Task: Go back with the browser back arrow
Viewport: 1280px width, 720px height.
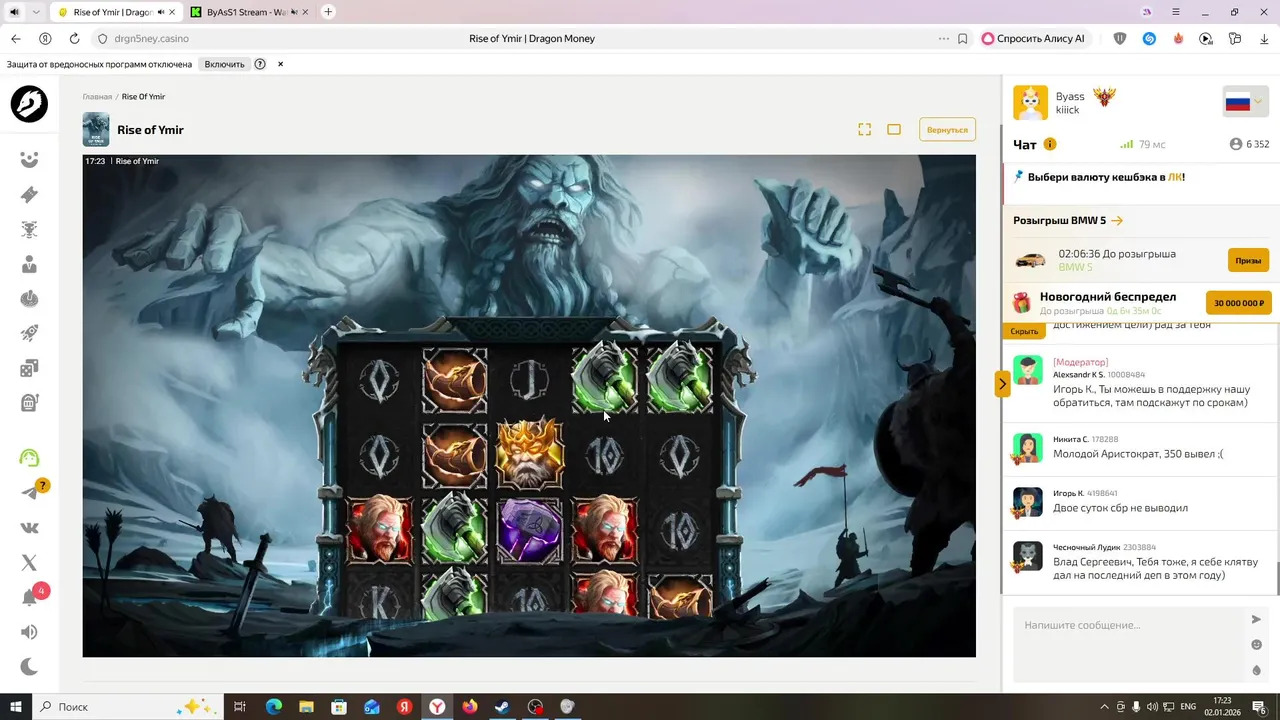Action: 15,39
